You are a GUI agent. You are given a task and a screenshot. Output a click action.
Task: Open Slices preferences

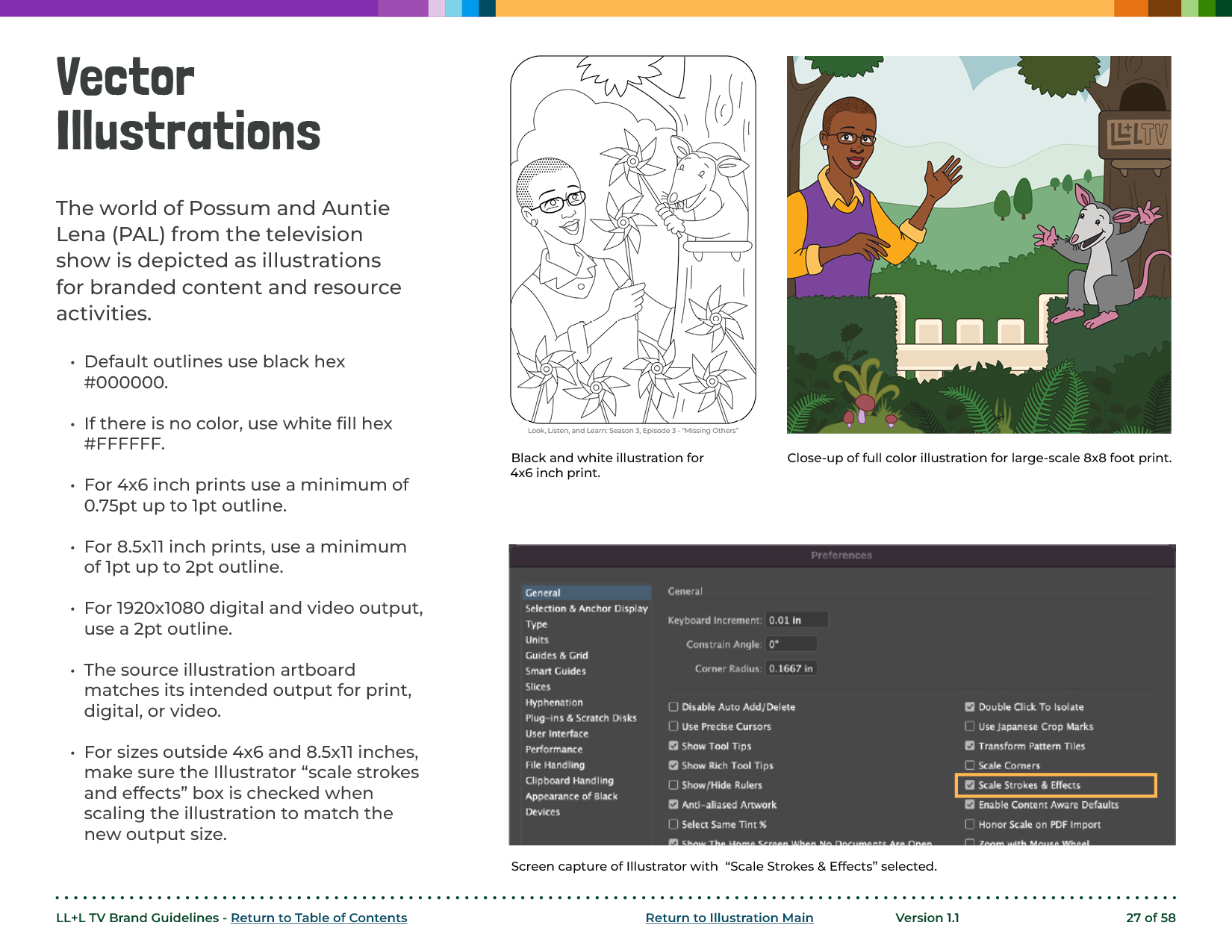[x=538, y=687]
